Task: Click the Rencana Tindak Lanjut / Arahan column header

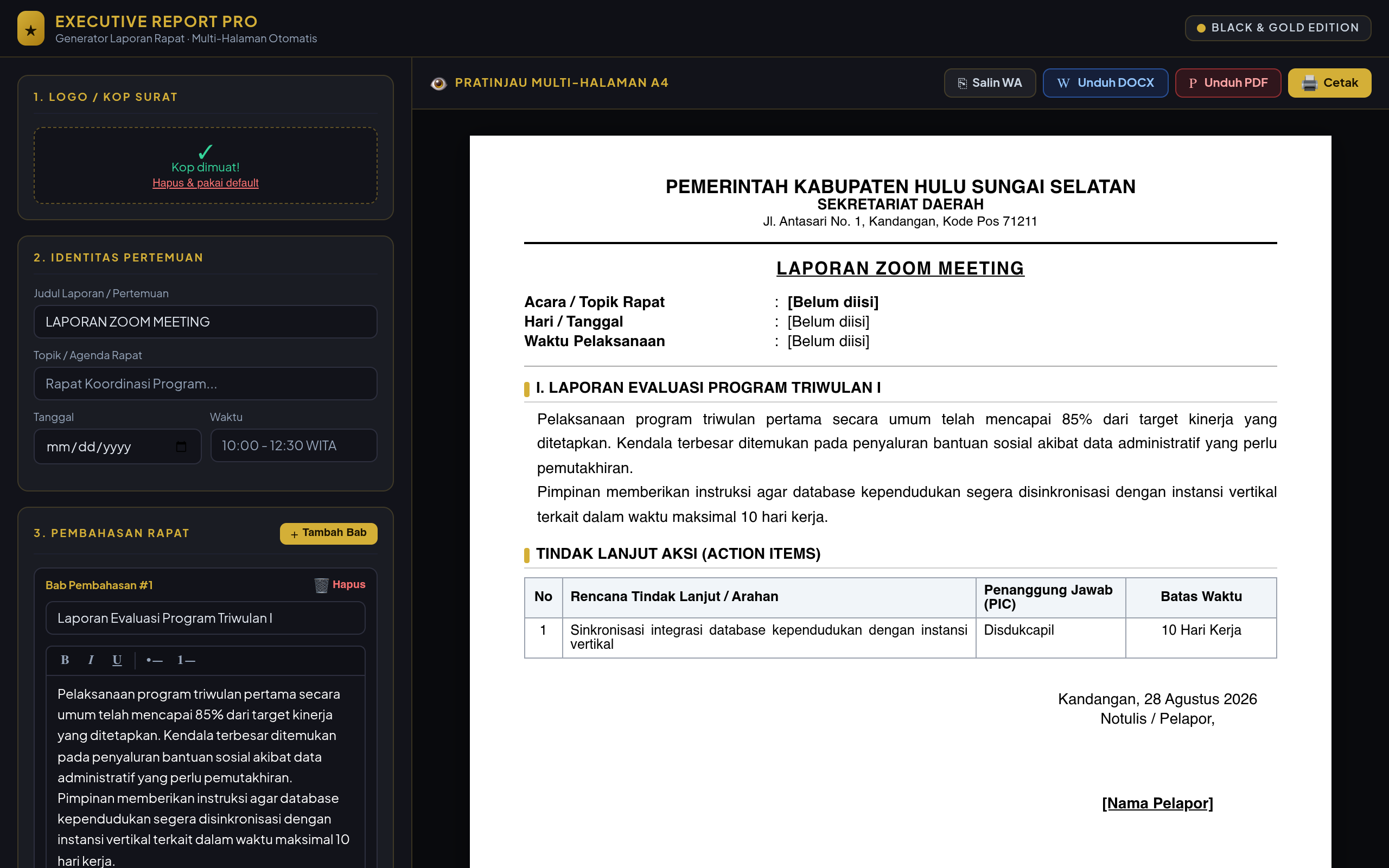Action: point(769,597)
